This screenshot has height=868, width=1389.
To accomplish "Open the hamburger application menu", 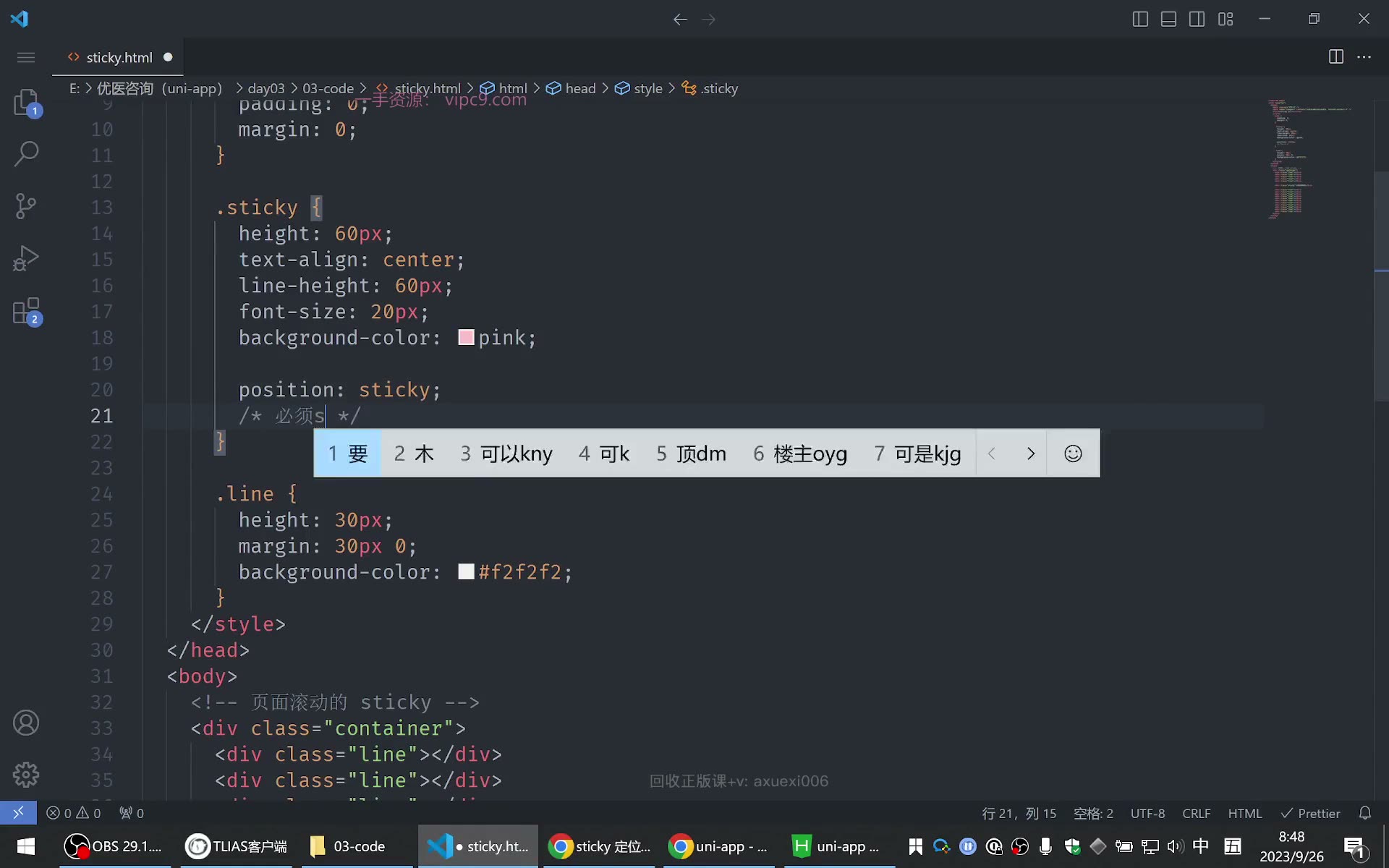I will click(26, 57).
